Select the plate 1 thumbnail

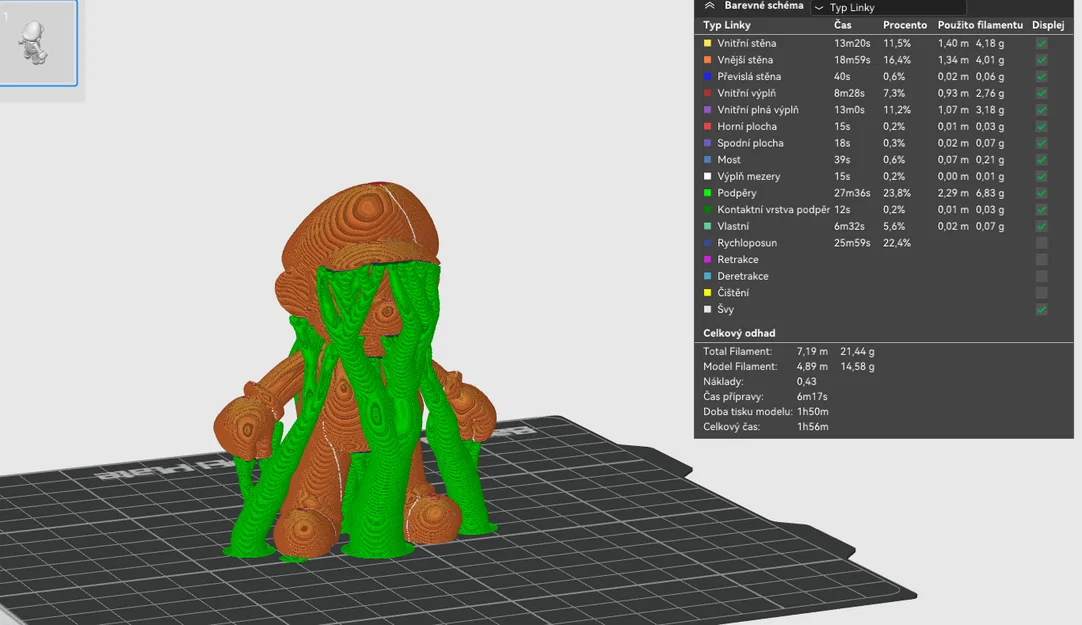pos(38,43)
